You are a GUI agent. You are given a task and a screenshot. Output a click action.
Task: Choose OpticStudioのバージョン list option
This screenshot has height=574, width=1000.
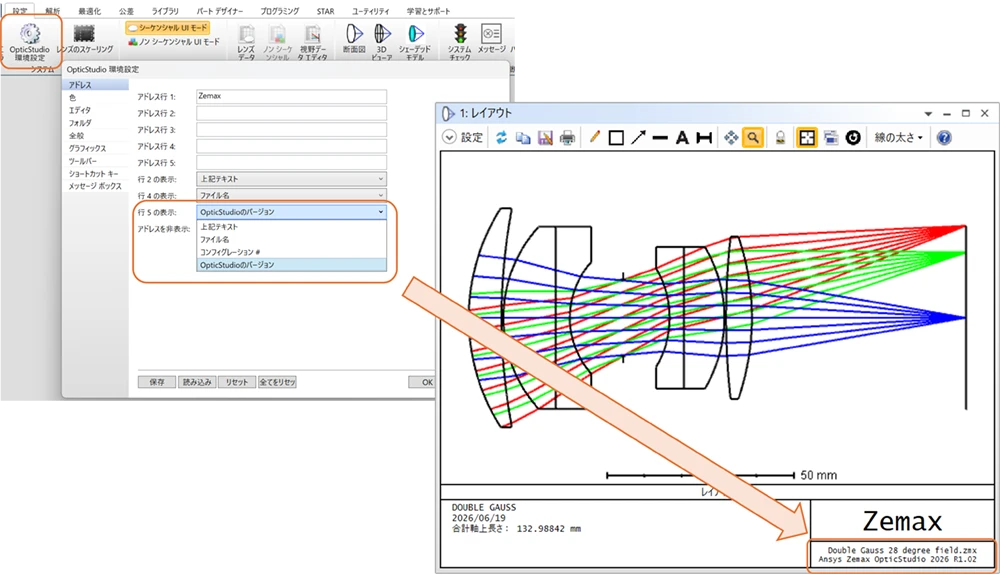291,265
